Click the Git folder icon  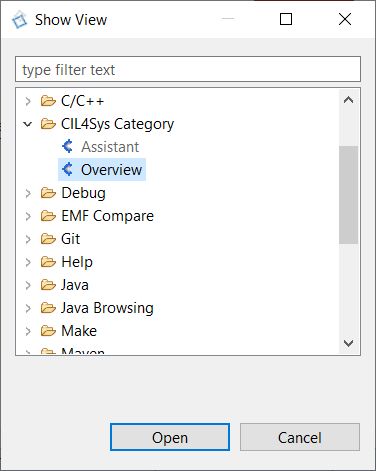tap(48, 239)
